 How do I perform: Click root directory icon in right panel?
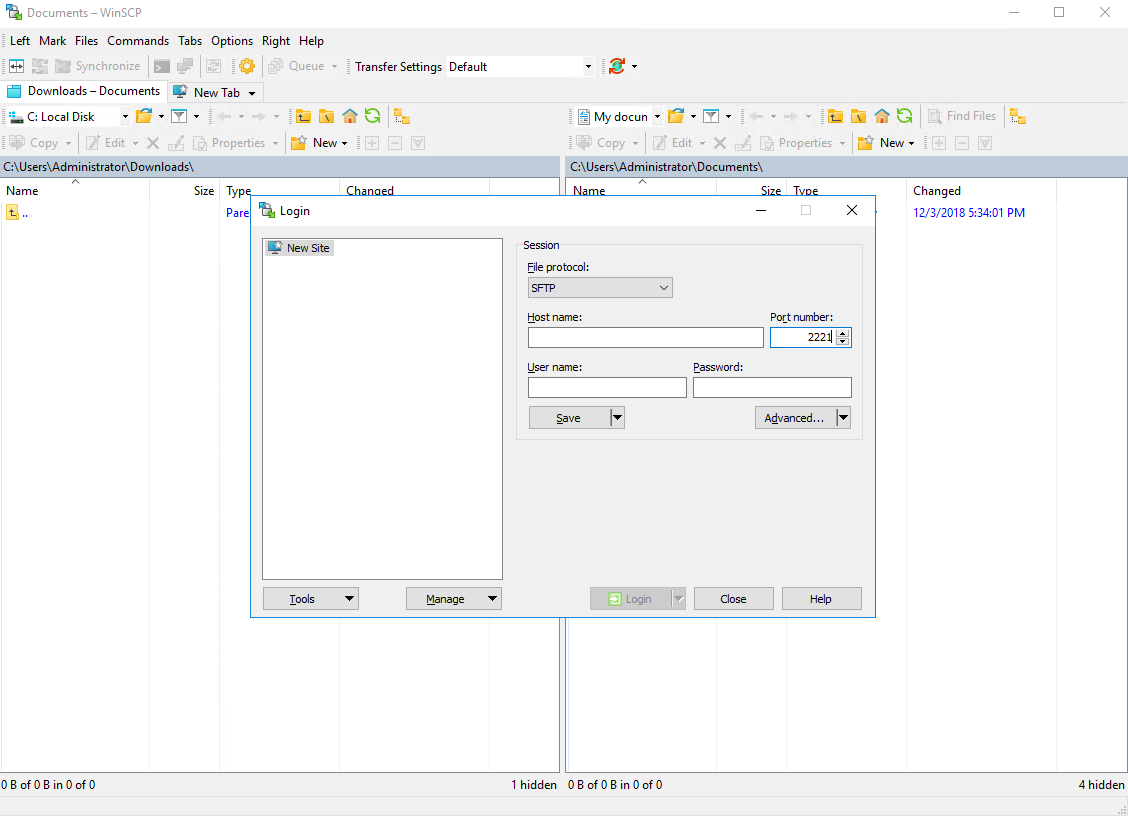click(x=858, y=116)
